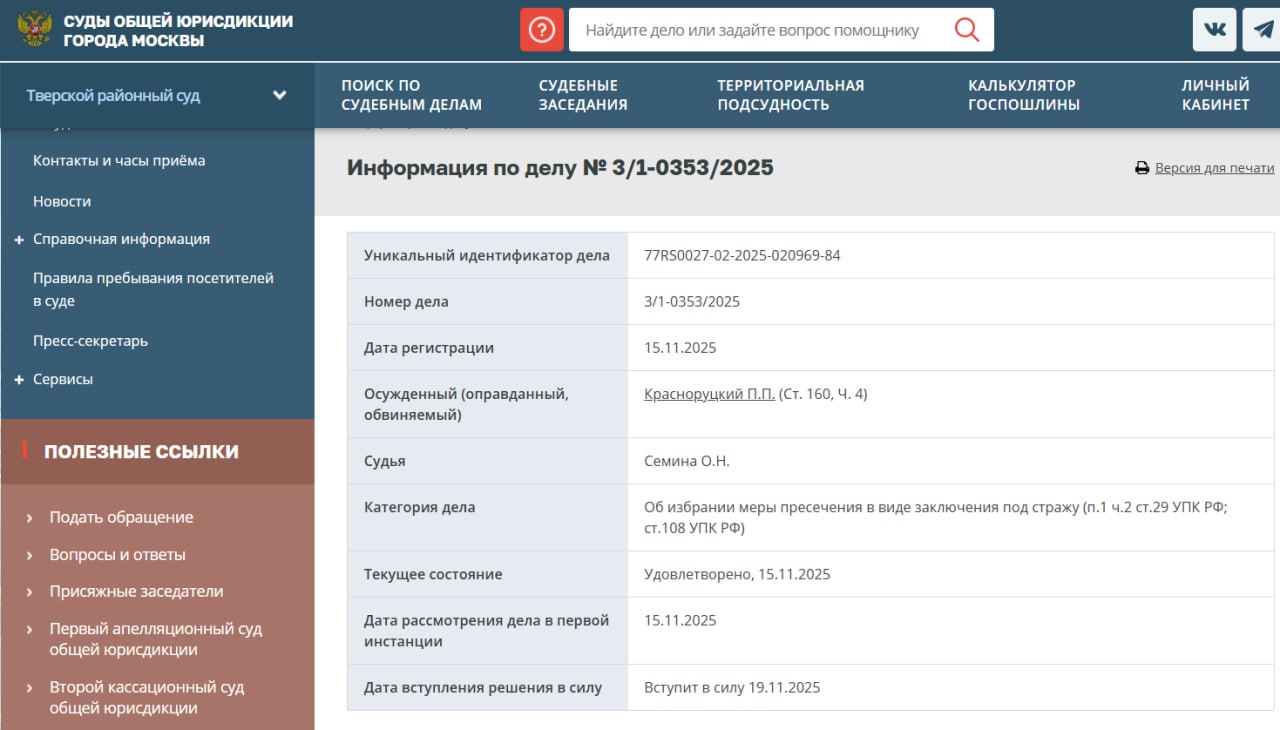The height and width of the screenshot is (730, 1280).
Task: Click the search magnifier icon
Action: tap(966, 29)
